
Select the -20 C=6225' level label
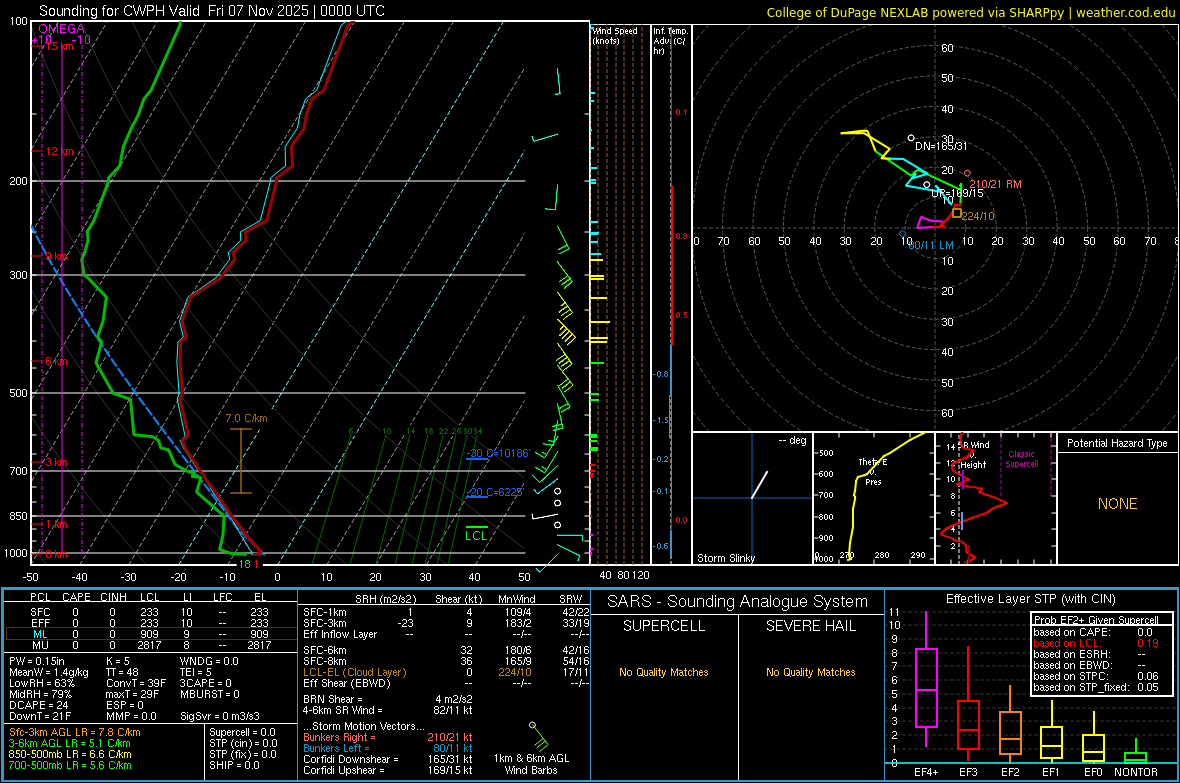pos(494,492)
